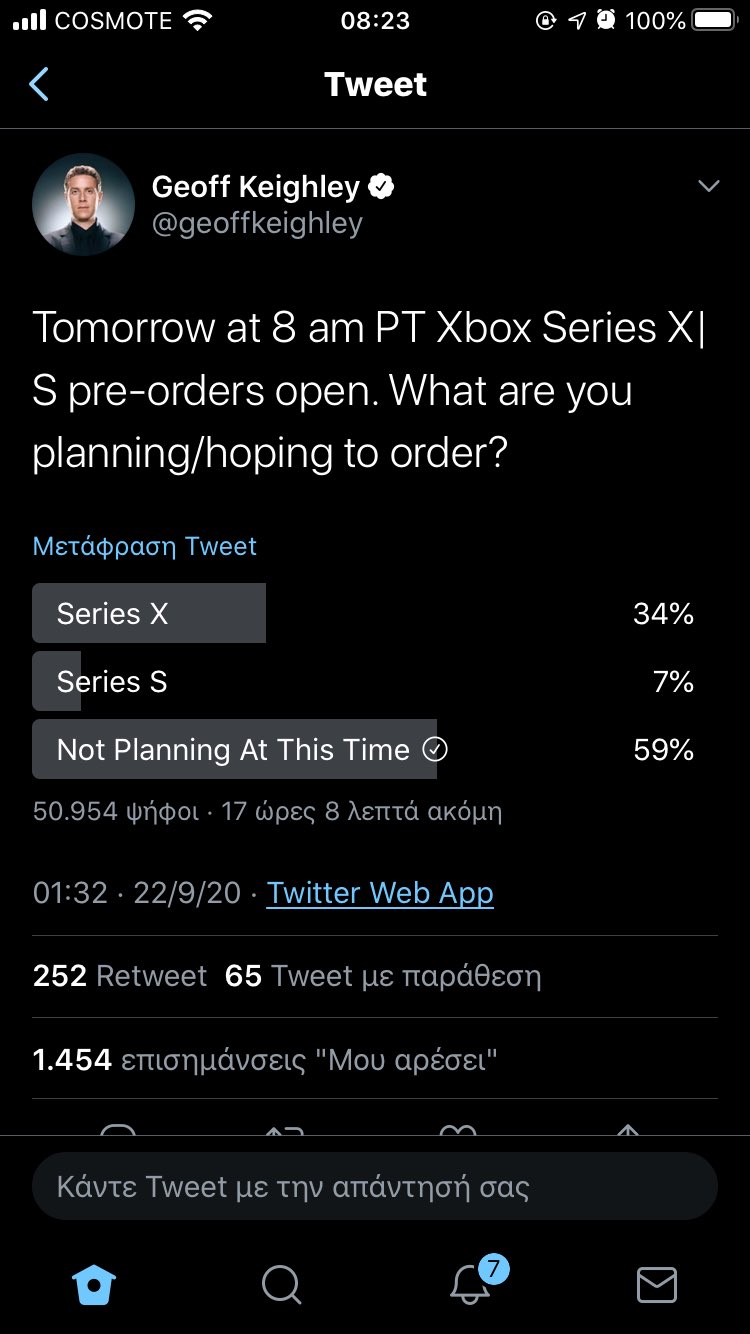
Task: Tap the Wi-Fi icon in status bar
Action: click(200, 20)
